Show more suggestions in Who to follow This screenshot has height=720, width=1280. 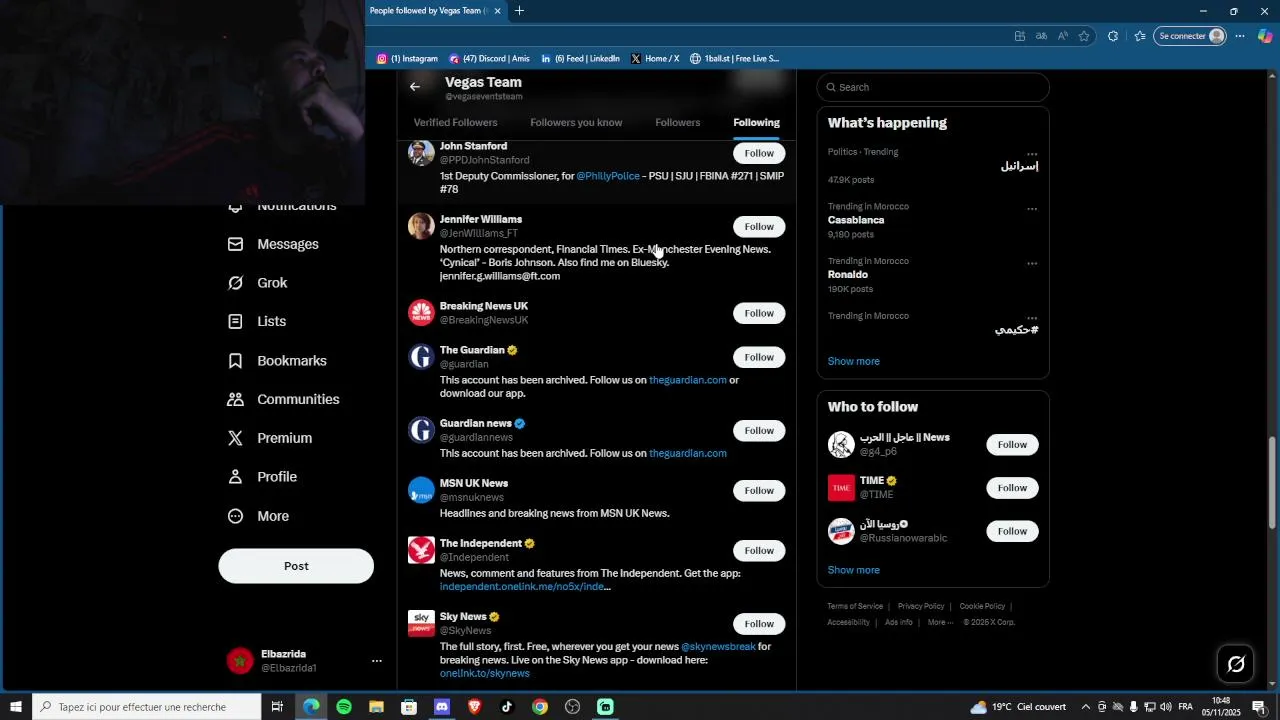point(854,570)
